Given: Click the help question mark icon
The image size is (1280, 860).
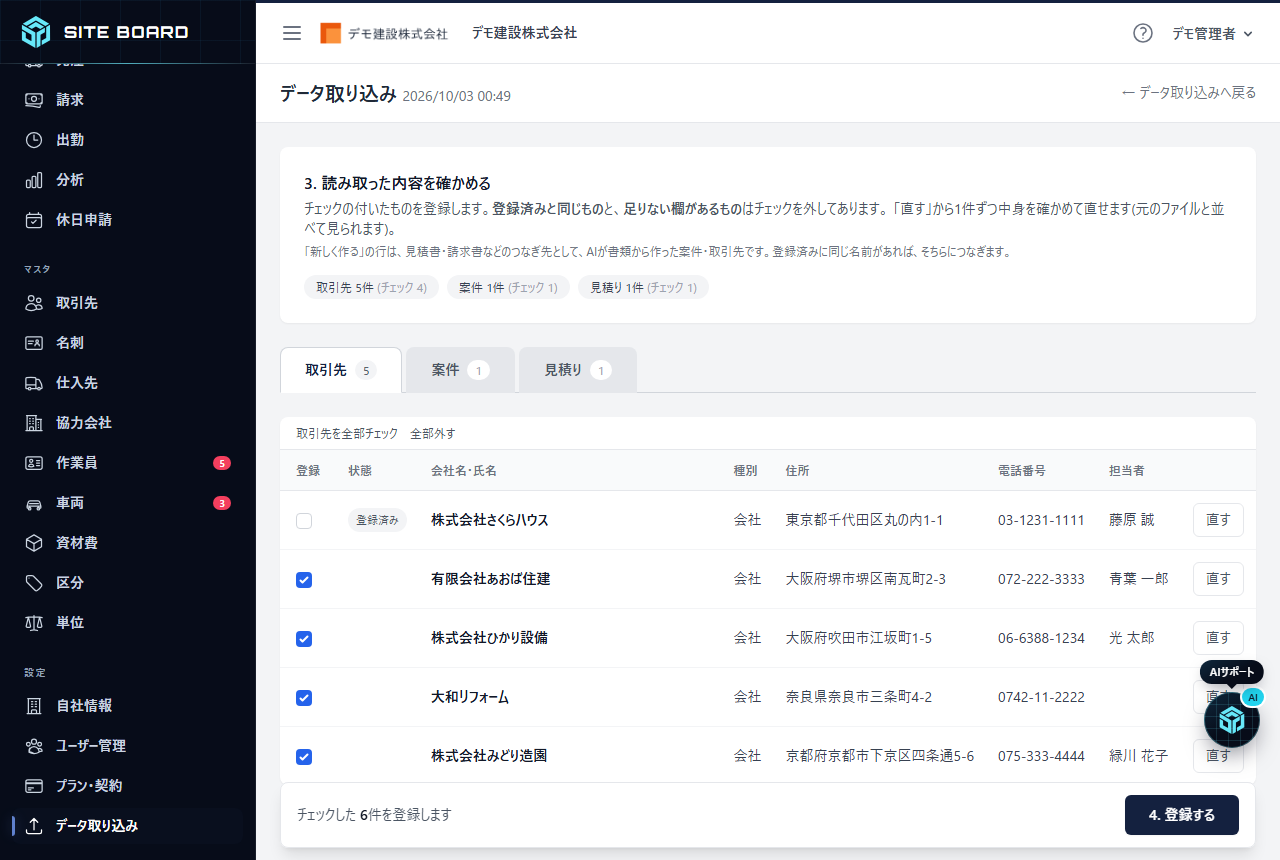Looking at the screenshot, I should pyautogui.click(x=1143, y=33).
